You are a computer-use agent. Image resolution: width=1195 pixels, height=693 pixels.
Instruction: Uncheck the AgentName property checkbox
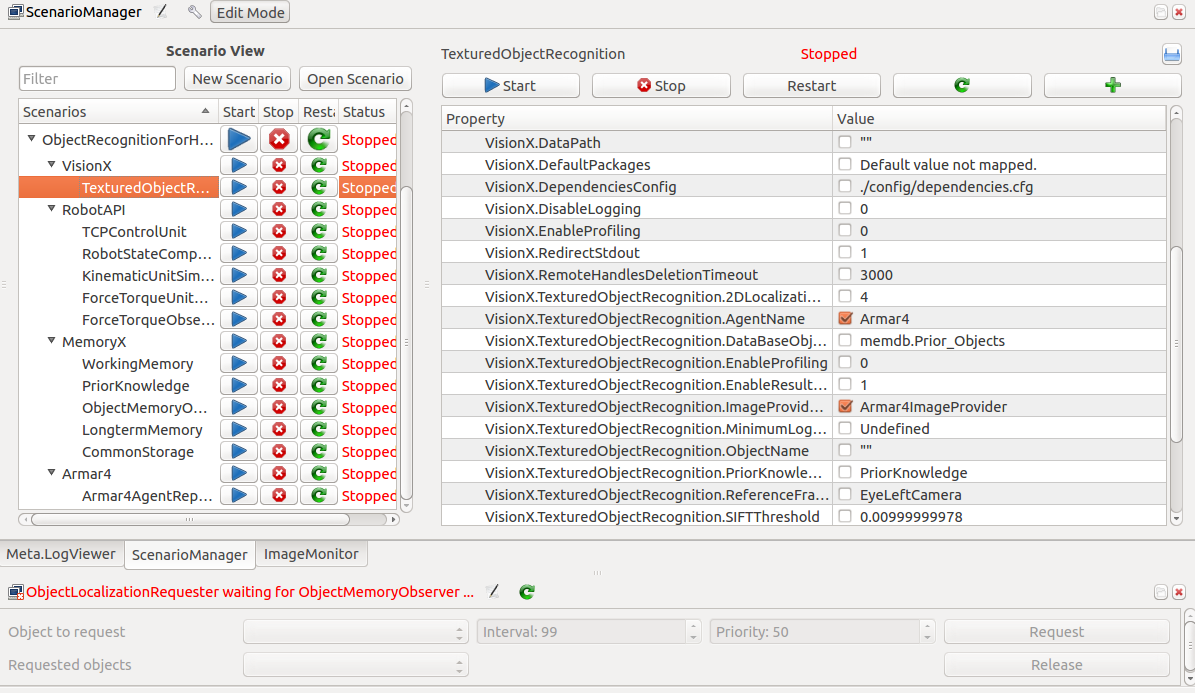pos(844,318)
